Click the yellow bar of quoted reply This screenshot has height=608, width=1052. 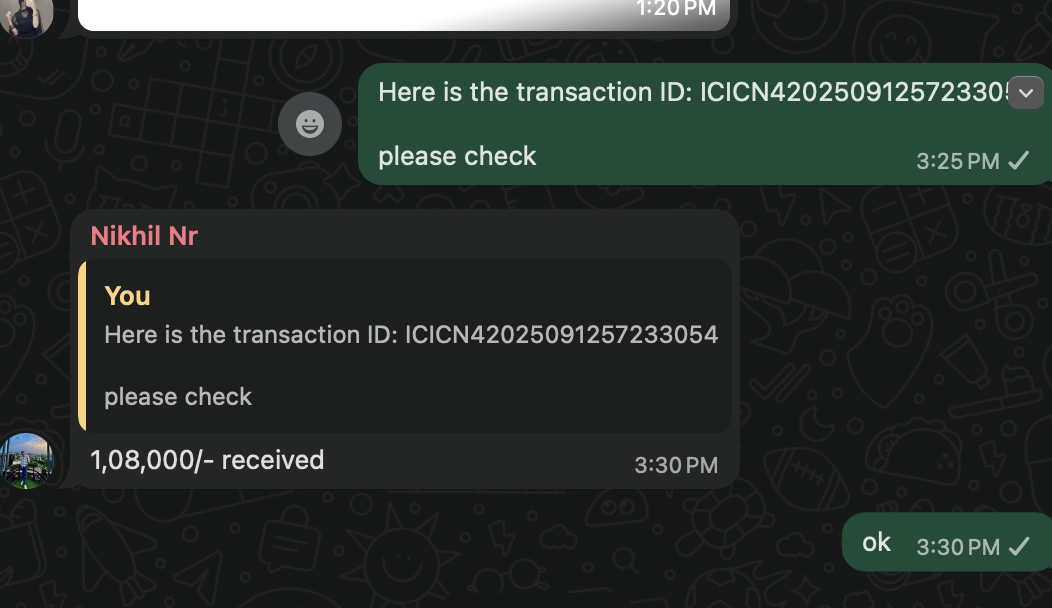[x=82, y=346]
